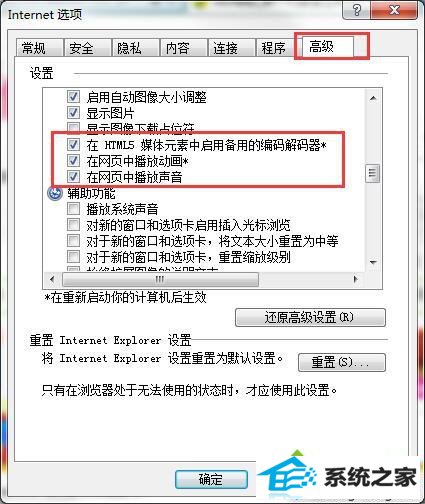Uncheck 在网页中播放声音 checkbox
This screenshot has height=504, width=425.
coord(73,176)
